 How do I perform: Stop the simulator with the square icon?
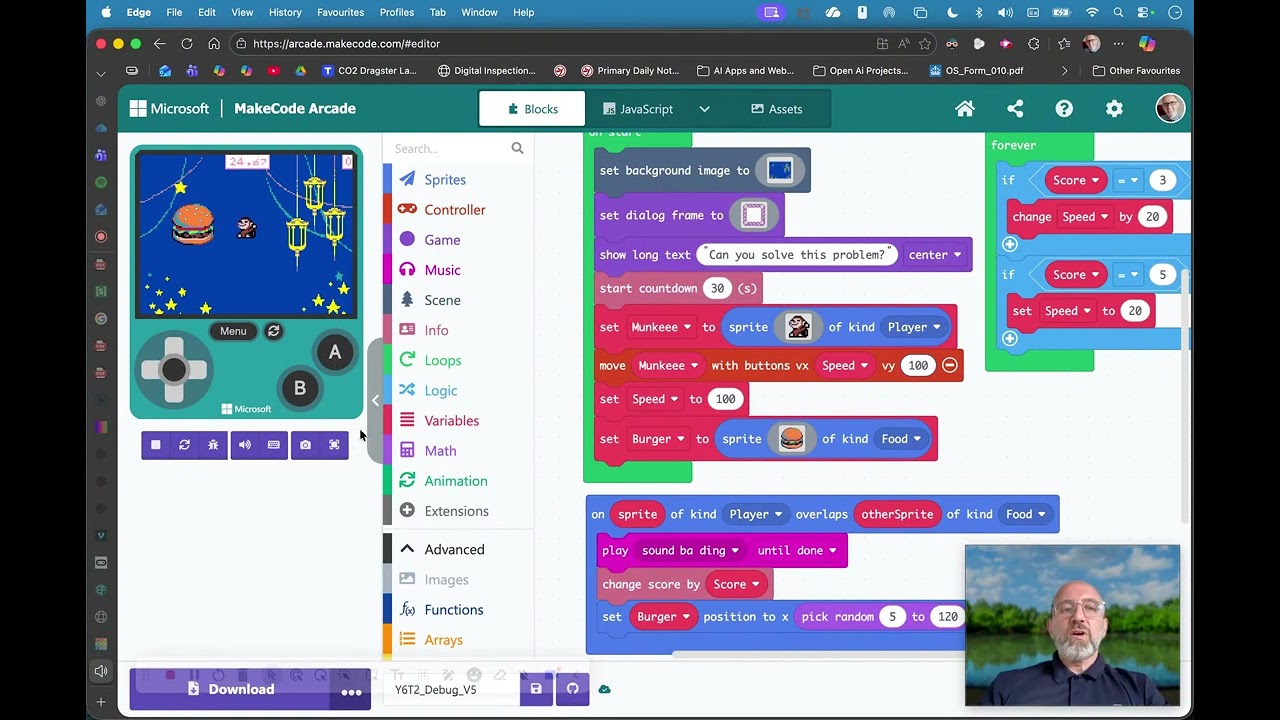click(155, 445)
